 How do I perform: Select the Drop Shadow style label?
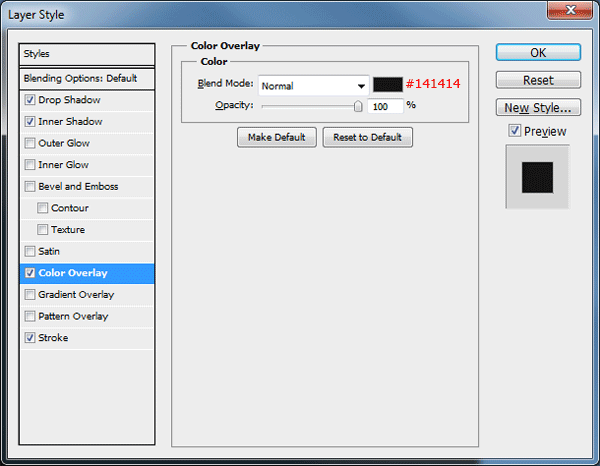point(69,100)
